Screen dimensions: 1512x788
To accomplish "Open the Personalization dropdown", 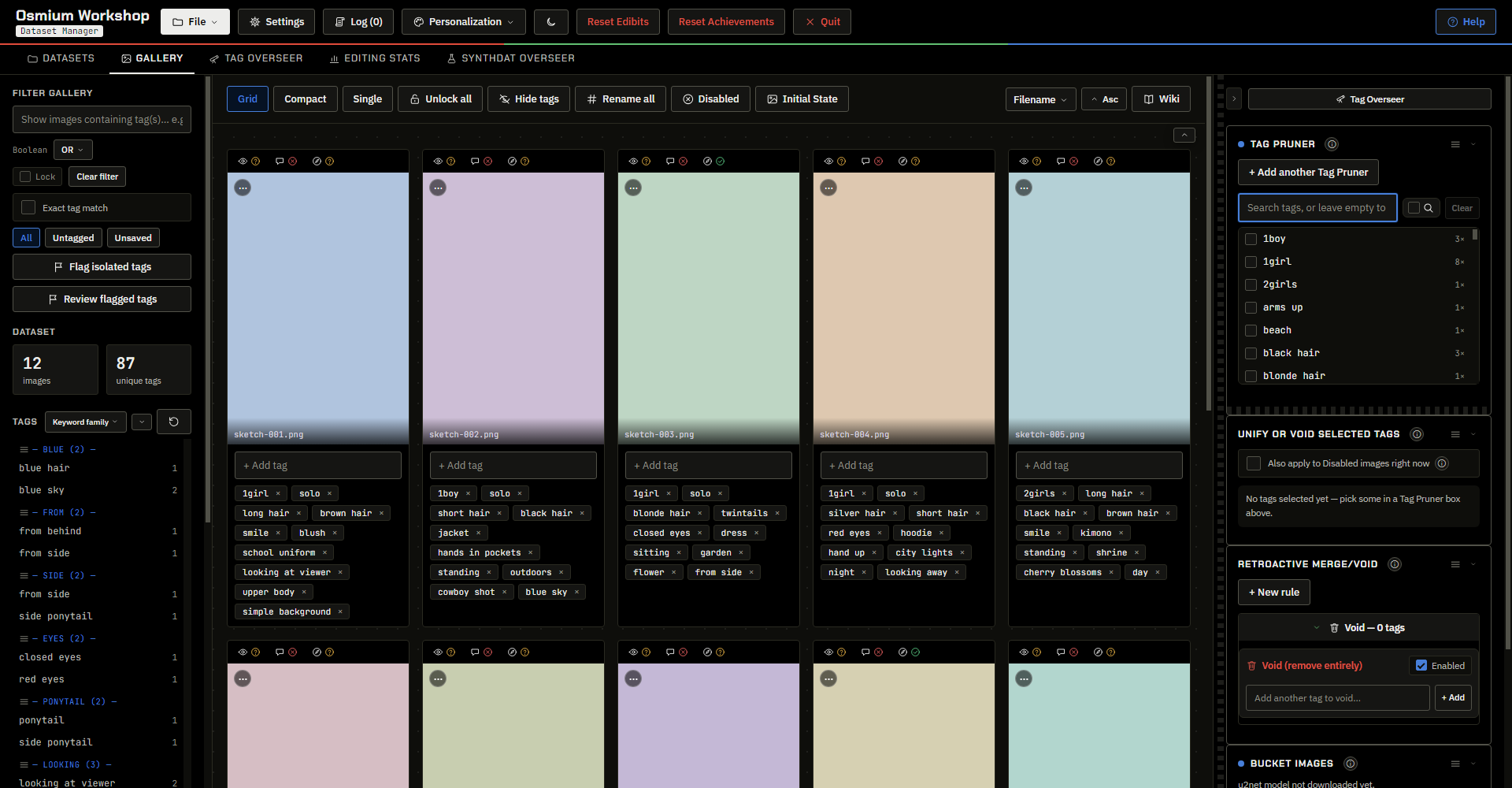I will coord(464,22).
